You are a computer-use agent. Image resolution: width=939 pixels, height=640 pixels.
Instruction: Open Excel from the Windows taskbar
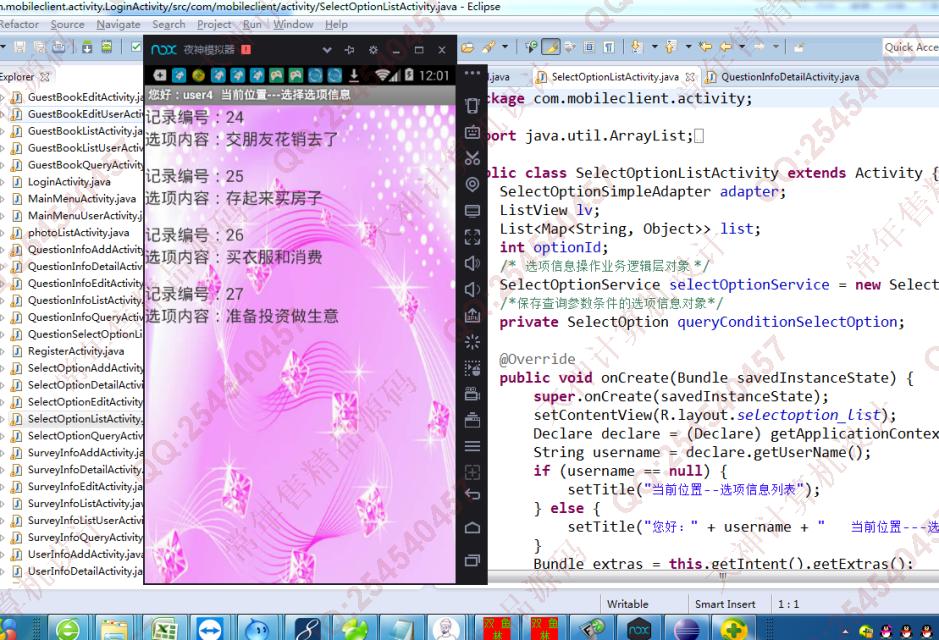tap(163, 629)
